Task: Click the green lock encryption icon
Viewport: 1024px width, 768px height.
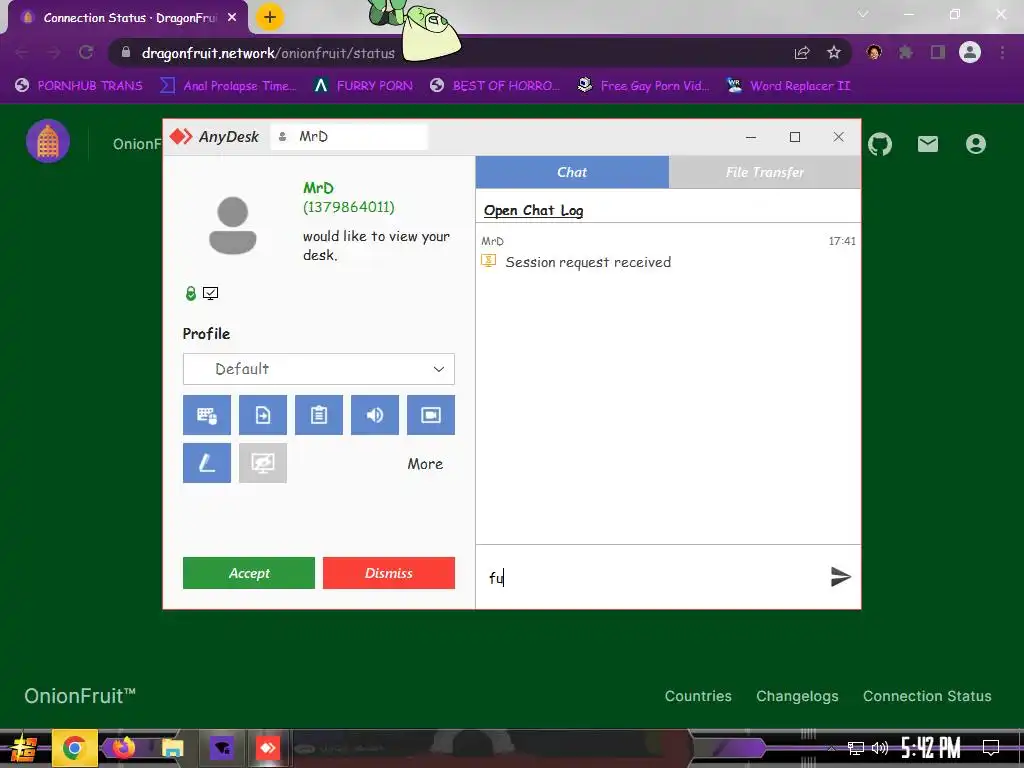Action: (191, 293)
